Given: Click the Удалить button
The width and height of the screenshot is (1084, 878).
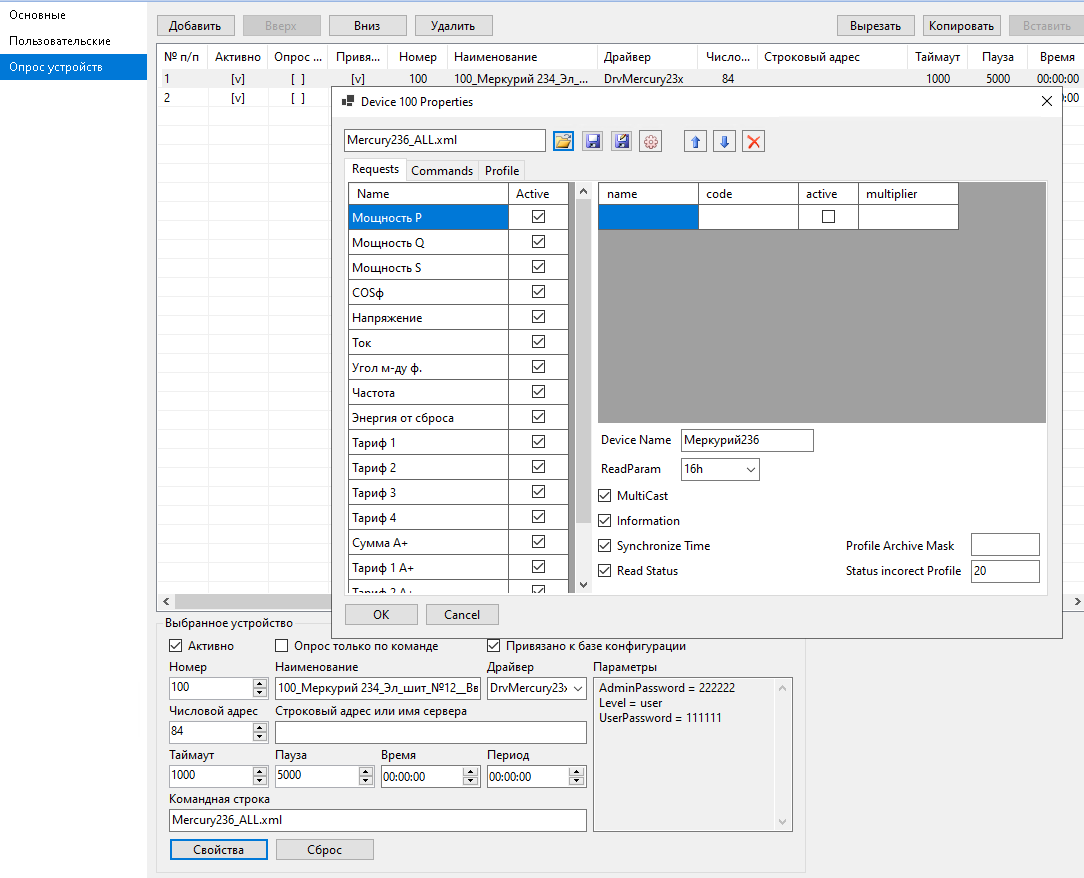Looking at the screenshot, I should click(x=454, y=26).
